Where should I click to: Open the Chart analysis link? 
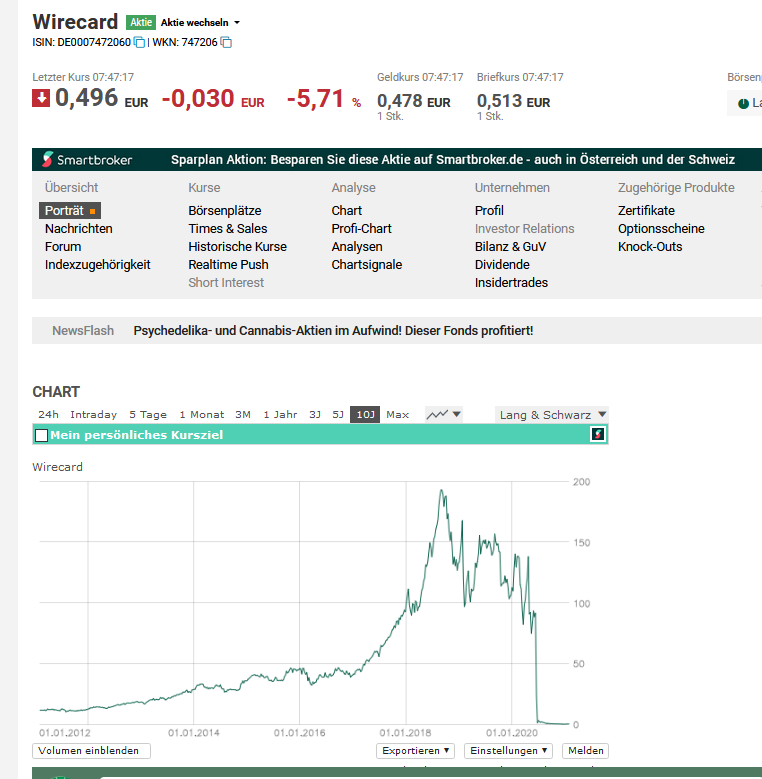[347, 211]
